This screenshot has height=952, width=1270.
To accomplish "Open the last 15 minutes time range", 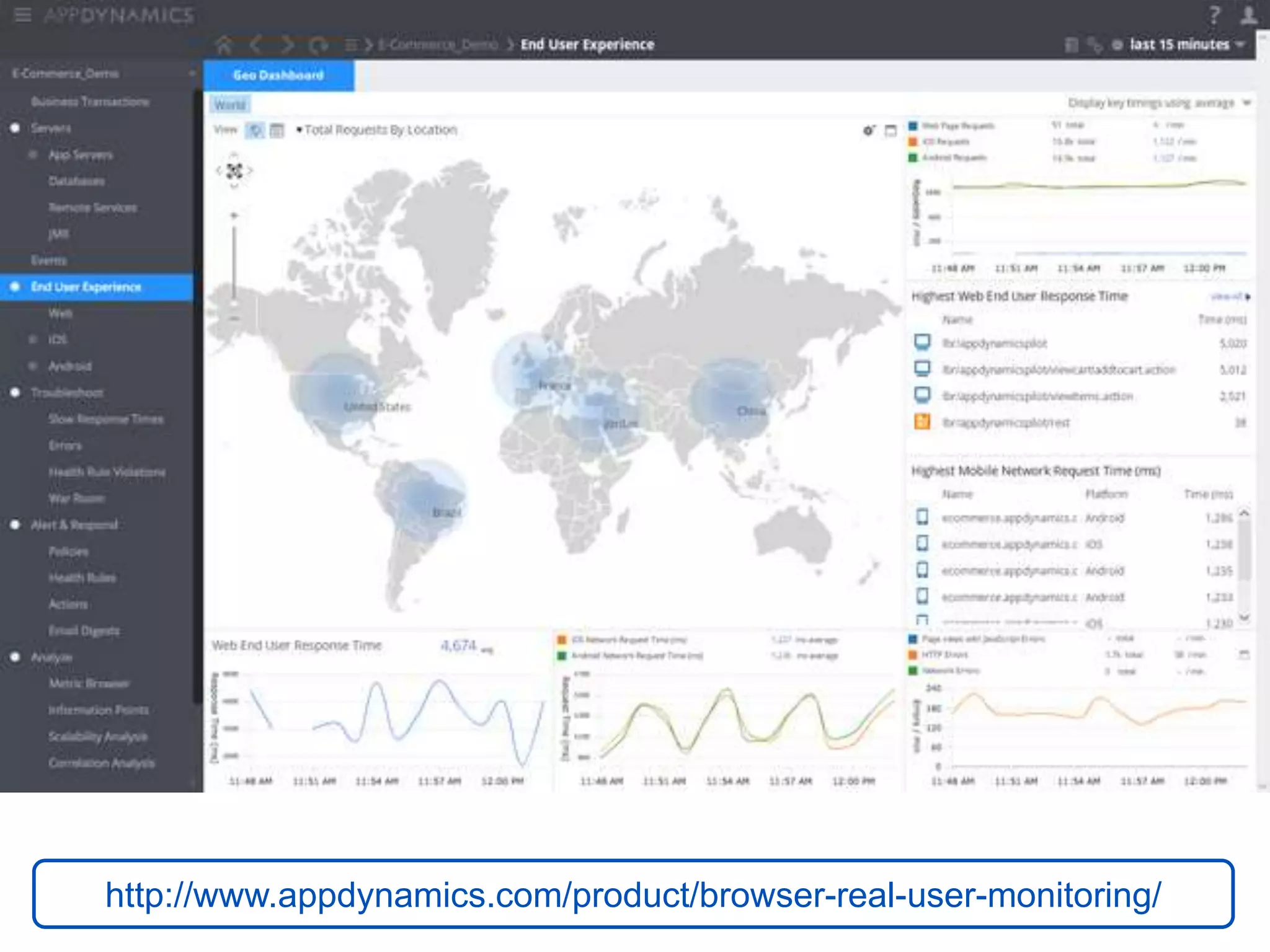I will coord(1187,45).
